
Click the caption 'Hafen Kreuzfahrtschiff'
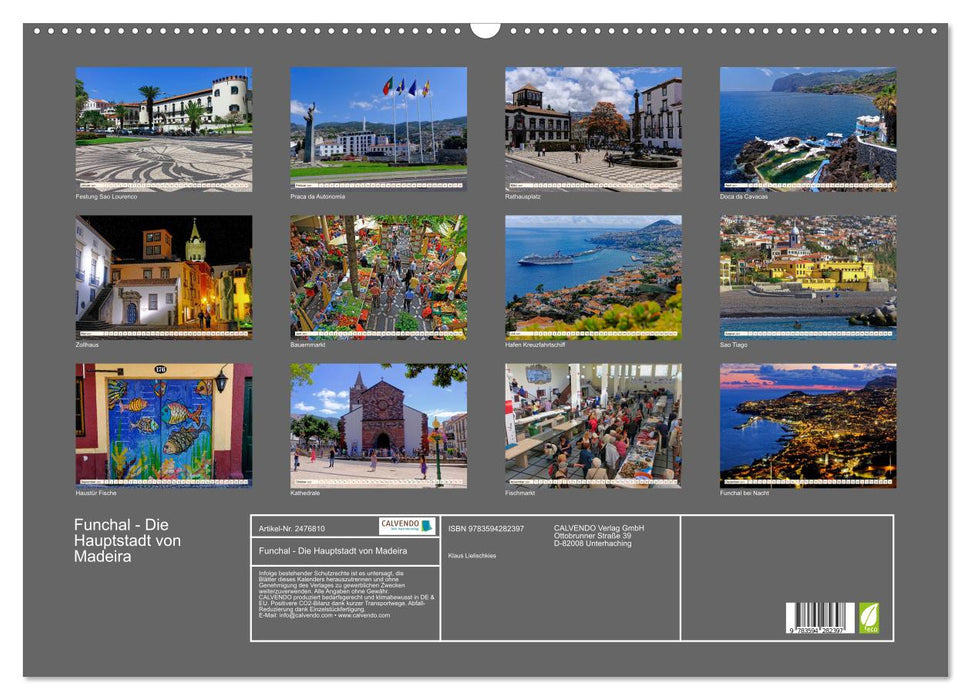pyautogui.click(x=535, y=344)
